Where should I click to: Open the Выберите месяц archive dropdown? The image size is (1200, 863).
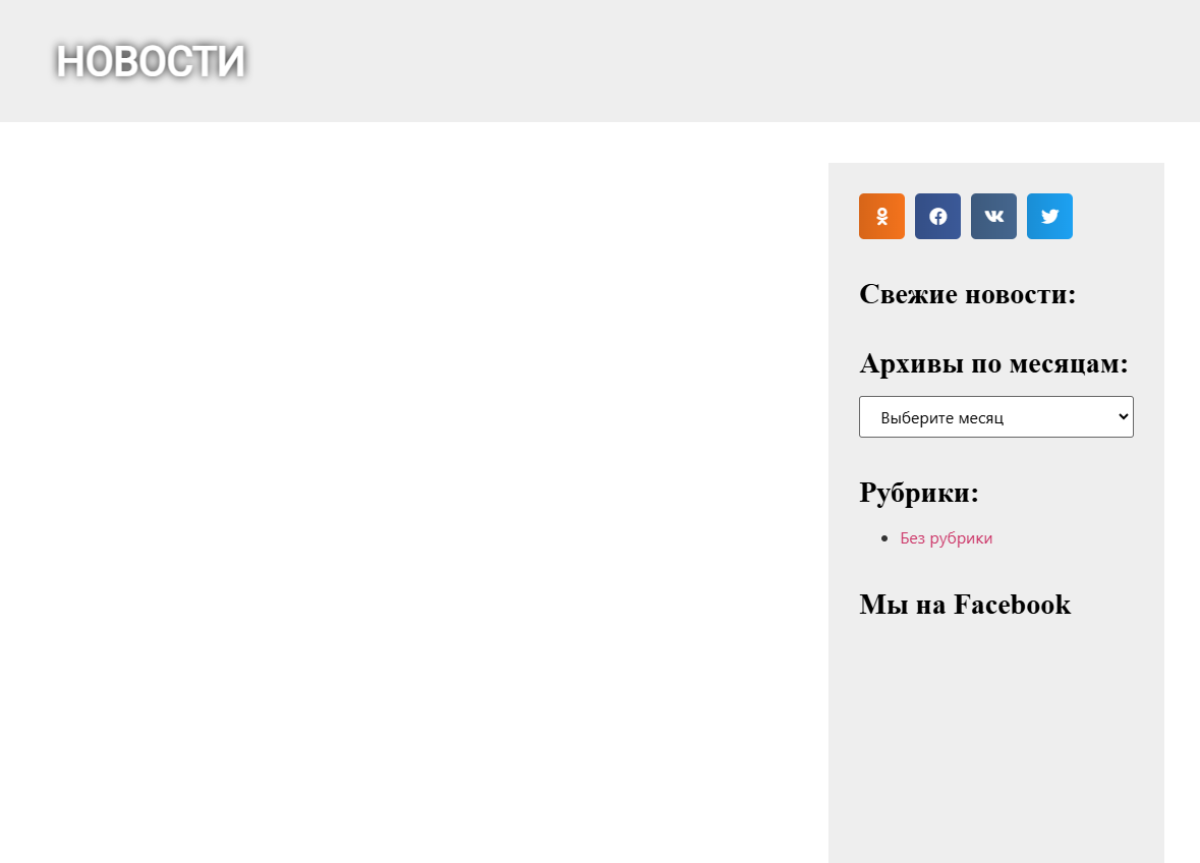[x=996, y=417]
